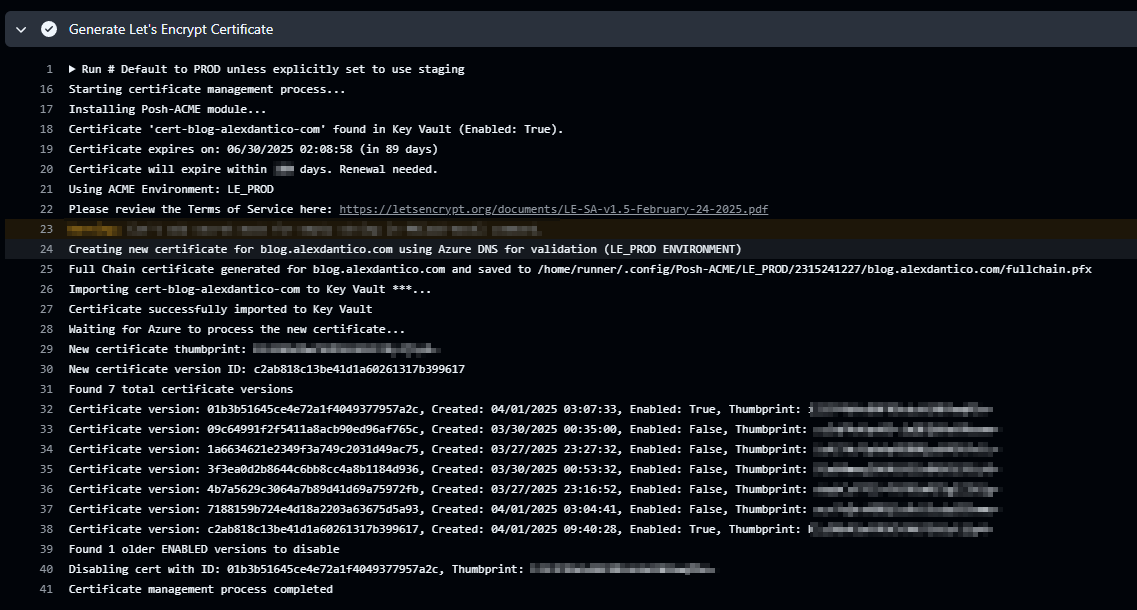Select line number 39 in the log
The width and height of the screenshot is (1137, 610).
click(46, 549)
